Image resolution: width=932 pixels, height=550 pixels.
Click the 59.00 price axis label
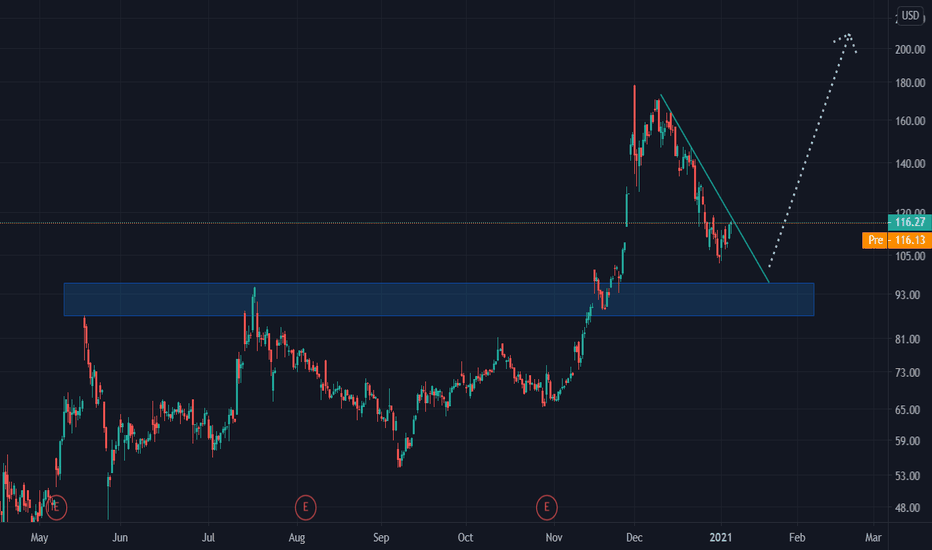(907, 441)
